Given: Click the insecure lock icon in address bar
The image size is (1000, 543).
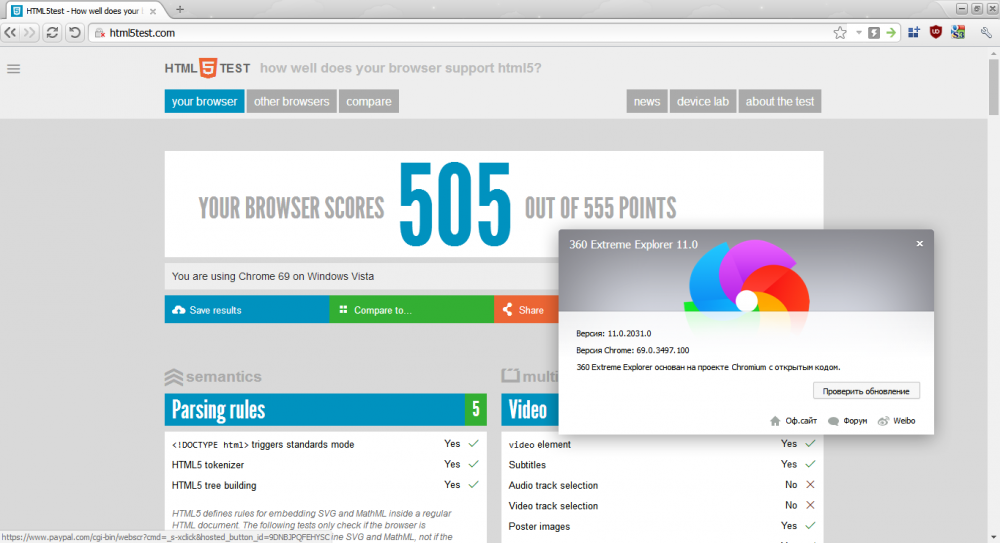Looking at the screenshot, I should tap(99, 33).
